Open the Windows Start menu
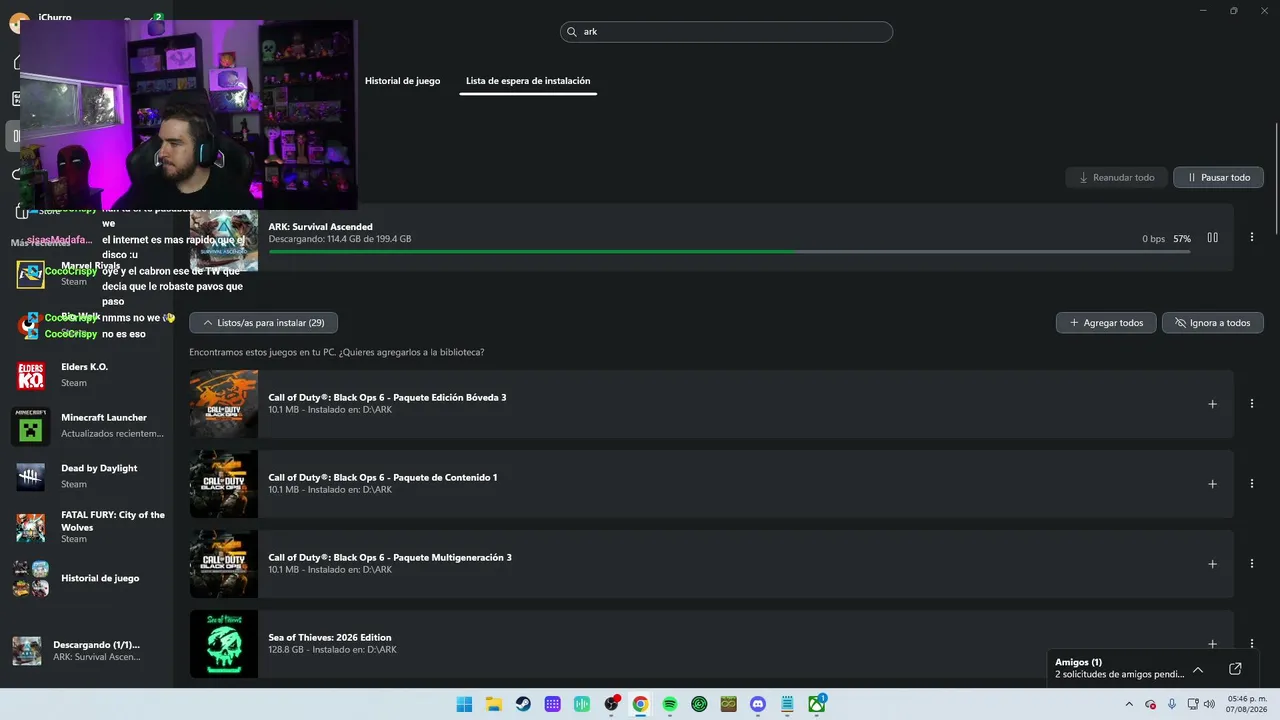This screenshot has width=1280, height=720. point(464,704)
